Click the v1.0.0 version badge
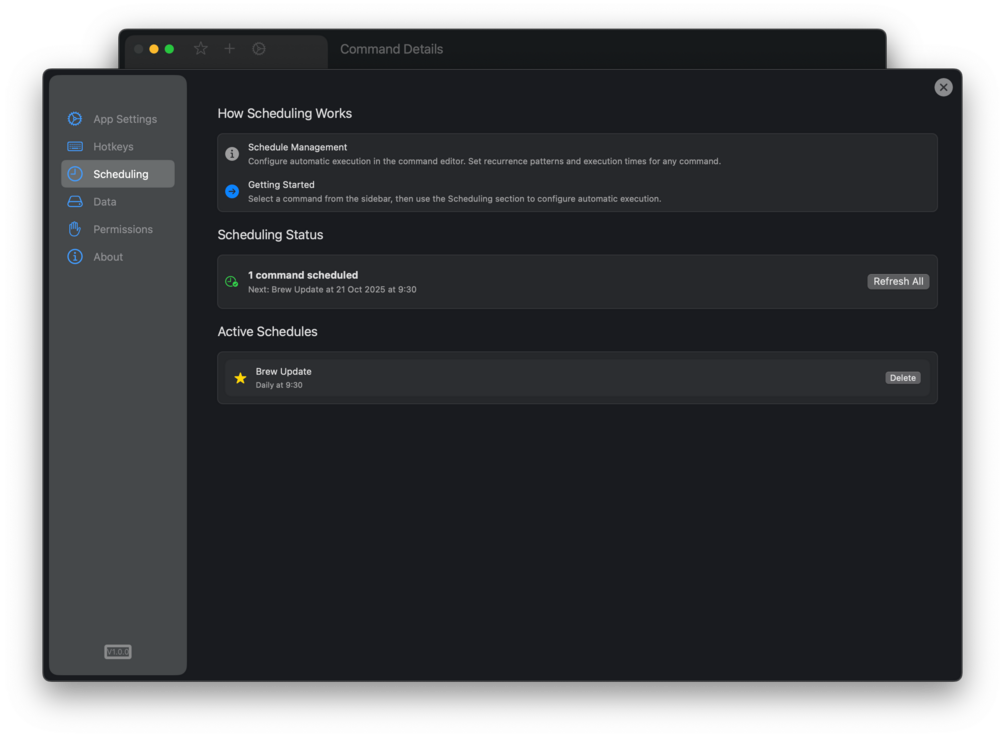The height and width of the screenshot is (738, 1005). [x=118, y=652]
